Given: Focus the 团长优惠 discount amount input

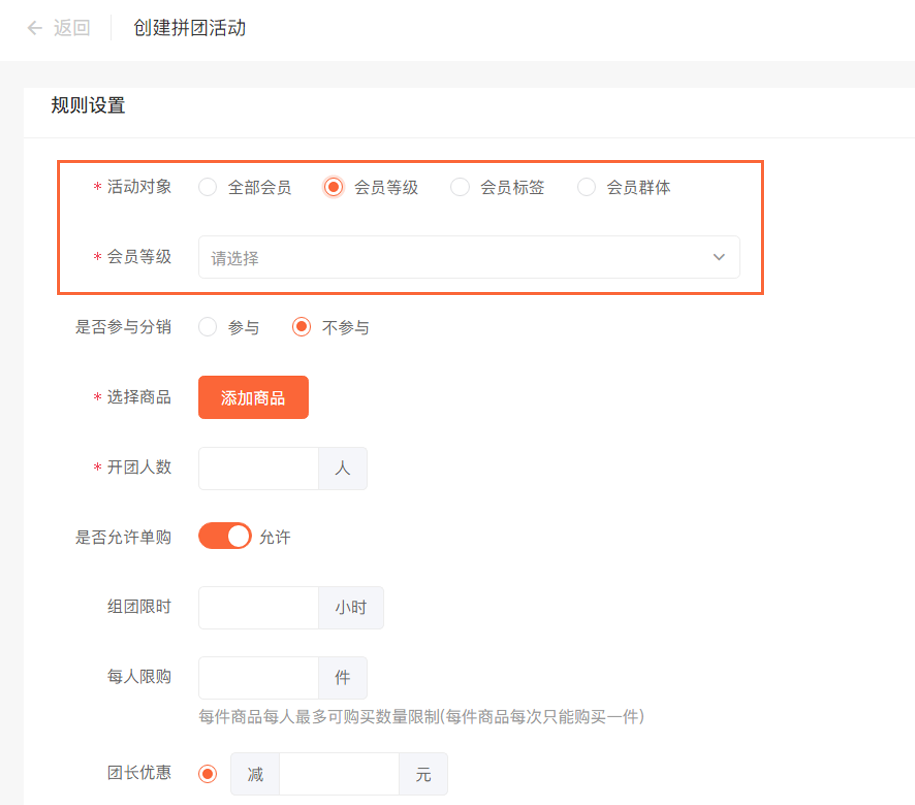Looking at the screenshot, I should coord(339,774).
